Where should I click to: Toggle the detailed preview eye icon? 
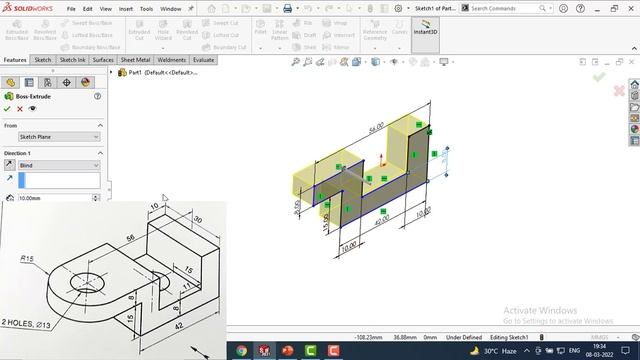pyautogui.click(x=32, y=109)
